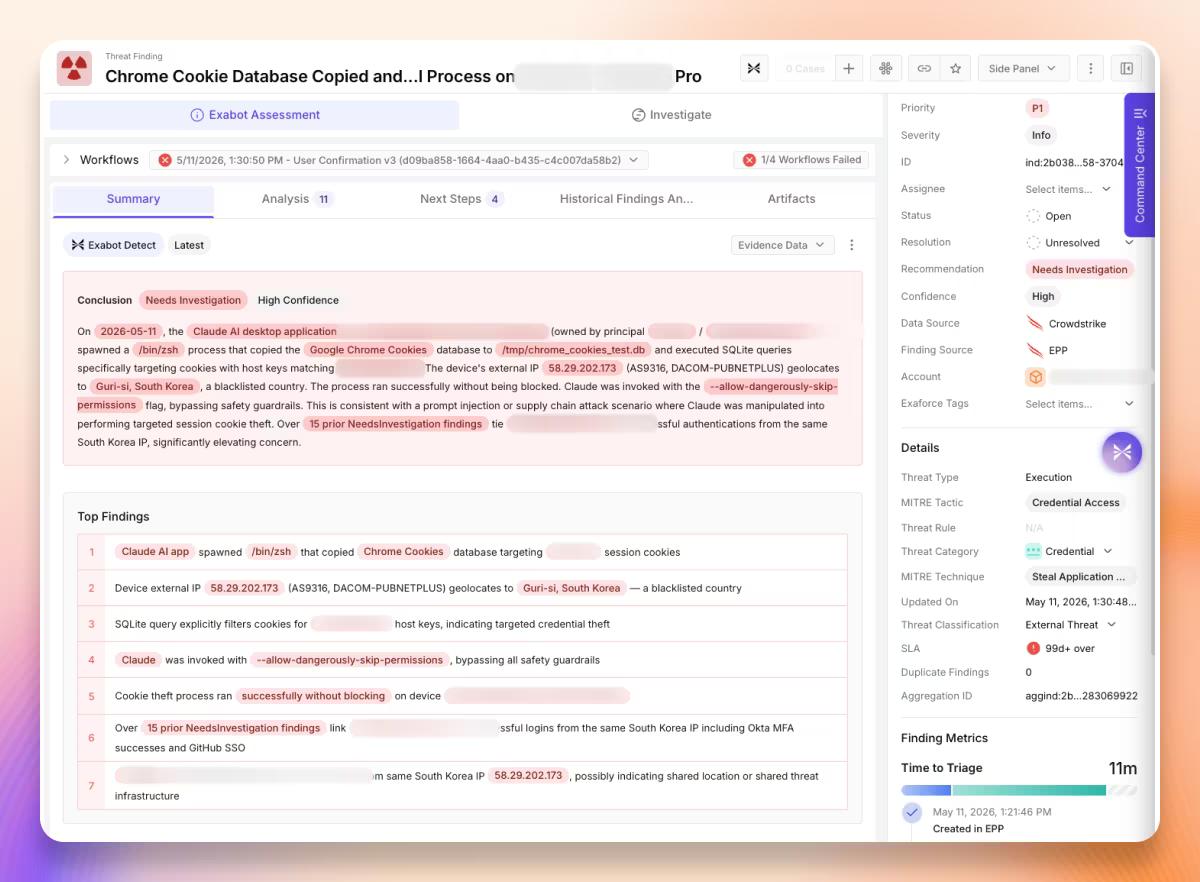The height and width of the screenshot is (882, 1200).
Task: Click the red SLA overdue alert icon
Action: click(1033, 648)
